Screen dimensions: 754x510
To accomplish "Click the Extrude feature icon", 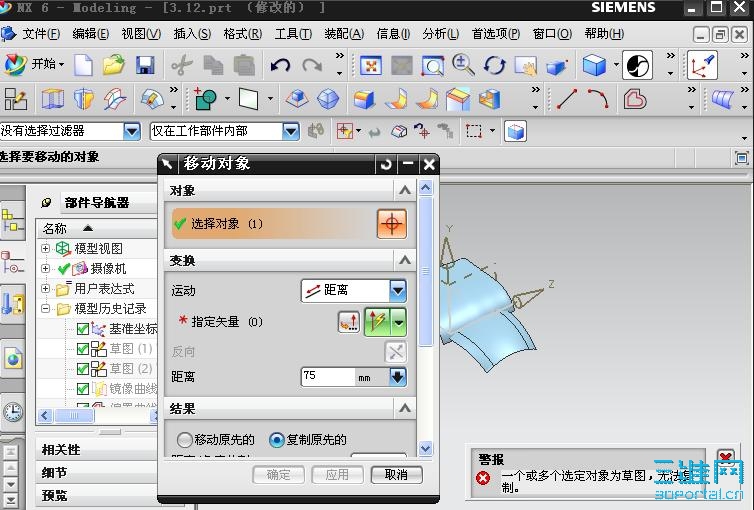I will 52,100.
